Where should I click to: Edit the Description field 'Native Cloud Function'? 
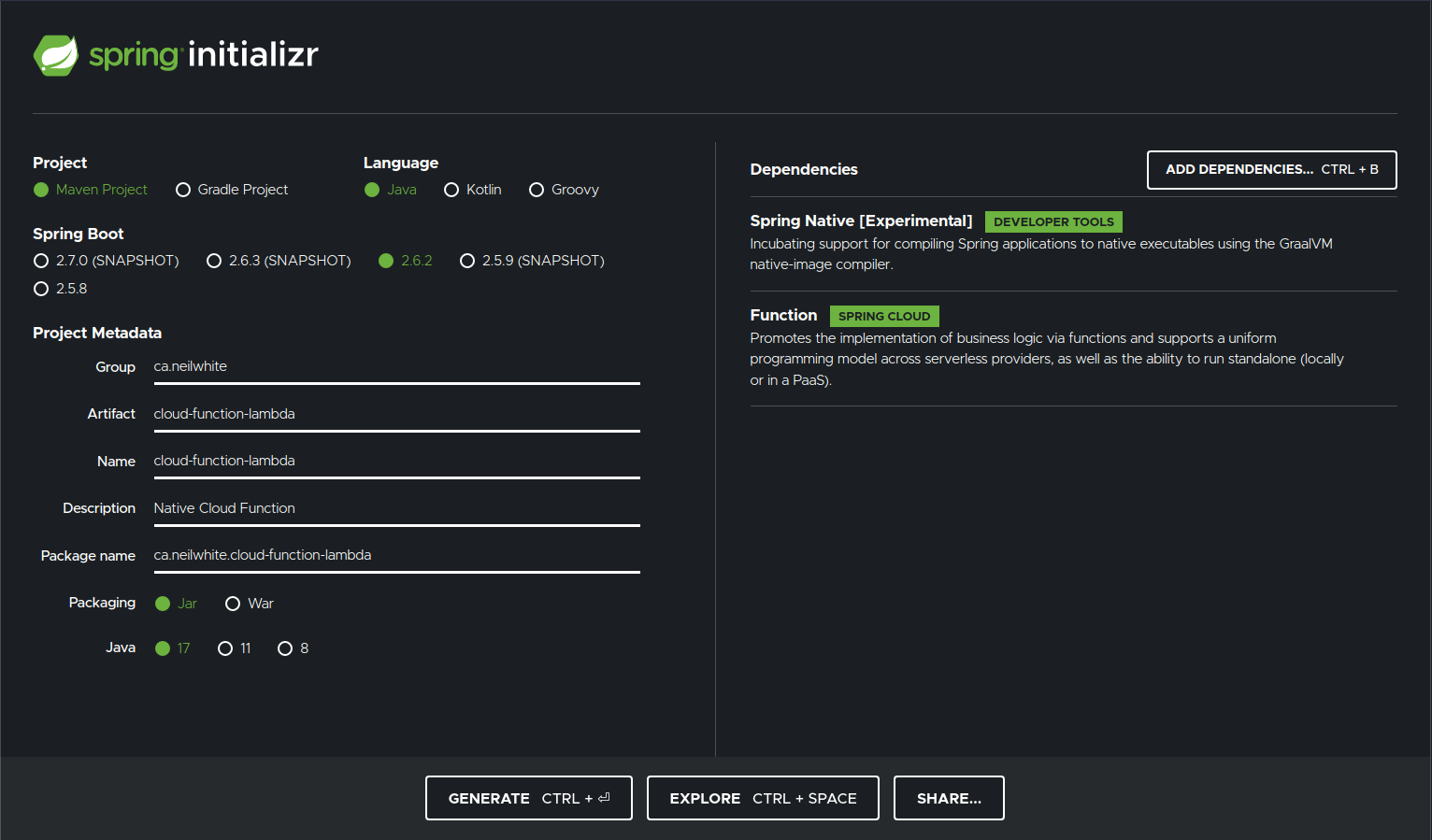click(x=396, y=508)
